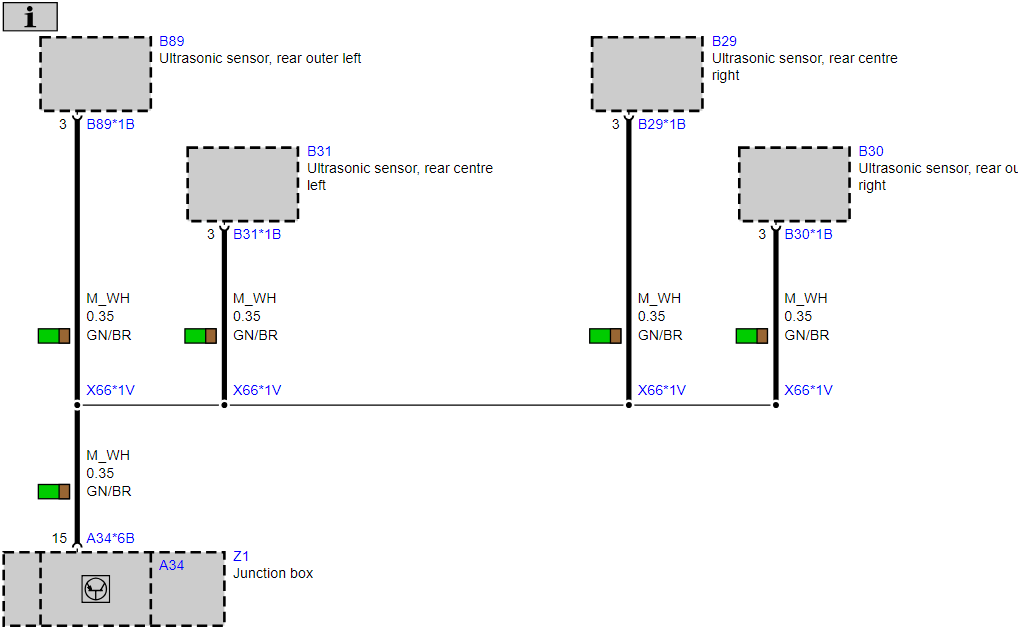Image resolution: width=1018 pixels, height=633 pixels.
Task: Click the M_WH signal label above connector A34*6B
Action: pyautogui.click(x=108, y=456)
